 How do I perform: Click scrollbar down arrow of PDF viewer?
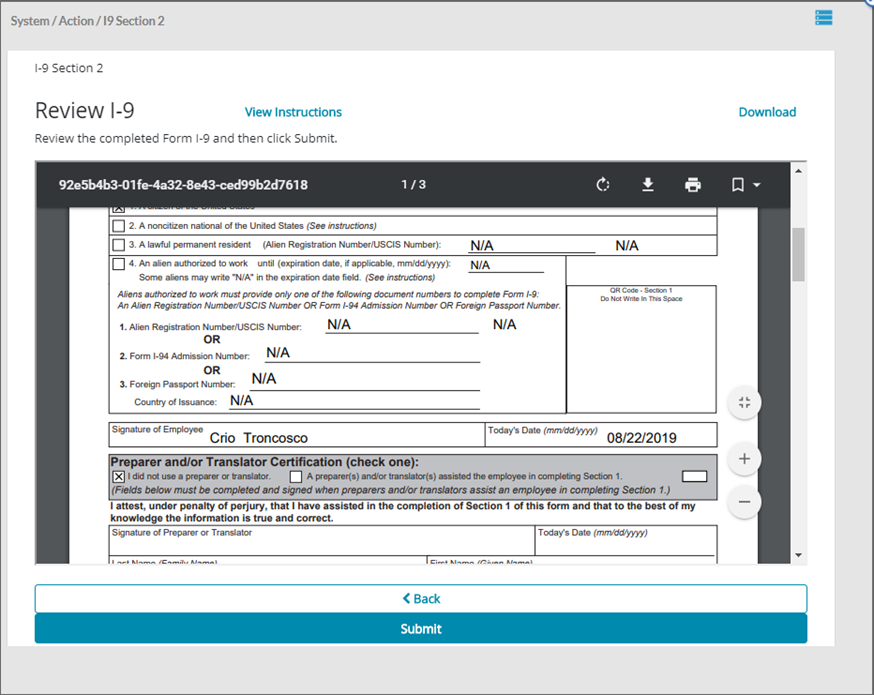pos(798,555)
